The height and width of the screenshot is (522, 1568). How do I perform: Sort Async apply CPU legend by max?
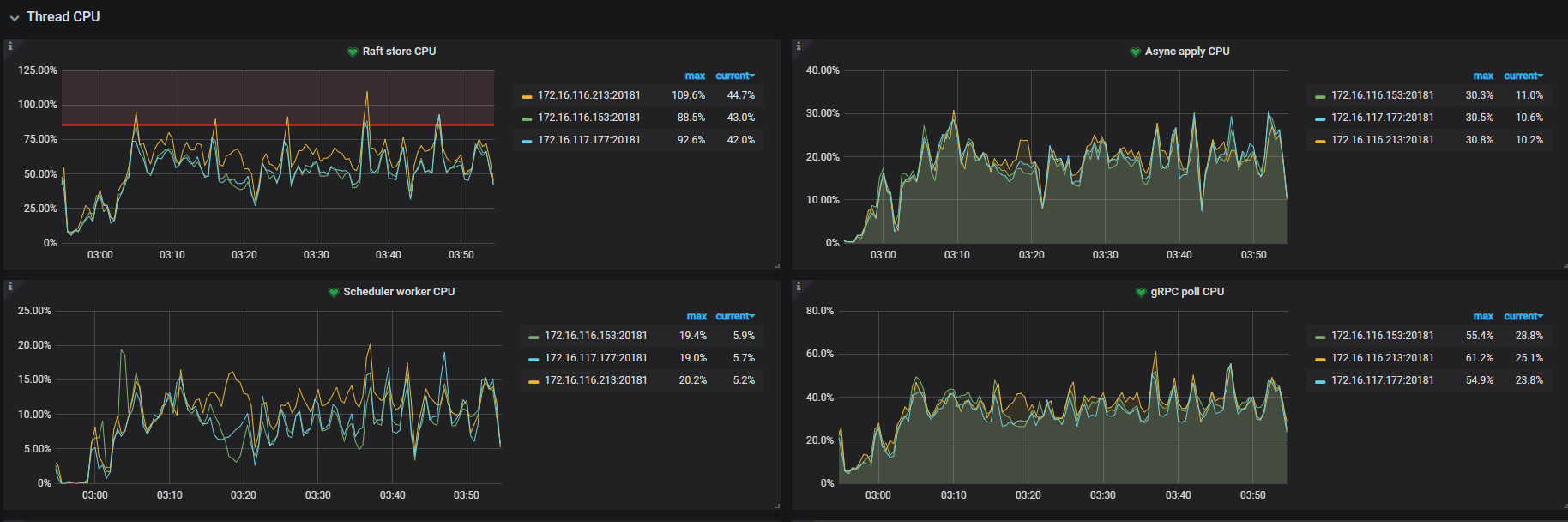coord(1482,76)
